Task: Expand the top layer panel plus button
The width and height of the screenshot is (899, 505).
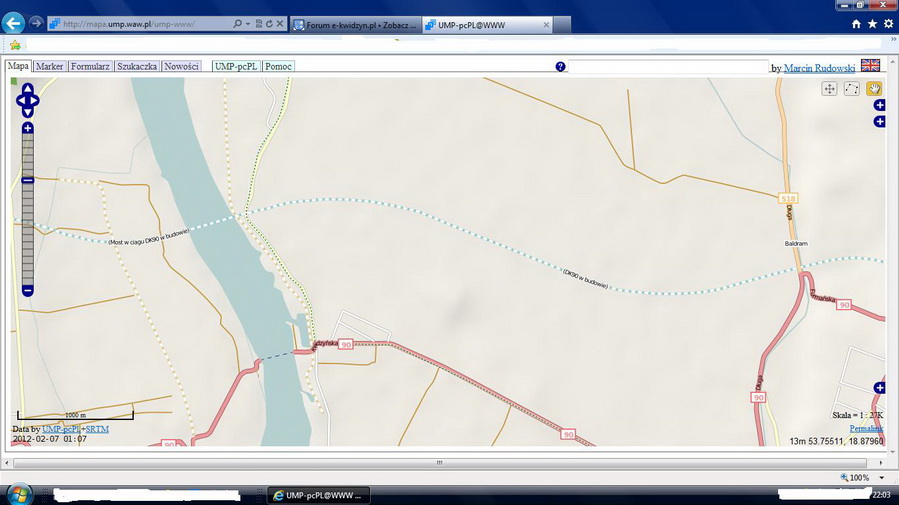Action: point(880,105)
